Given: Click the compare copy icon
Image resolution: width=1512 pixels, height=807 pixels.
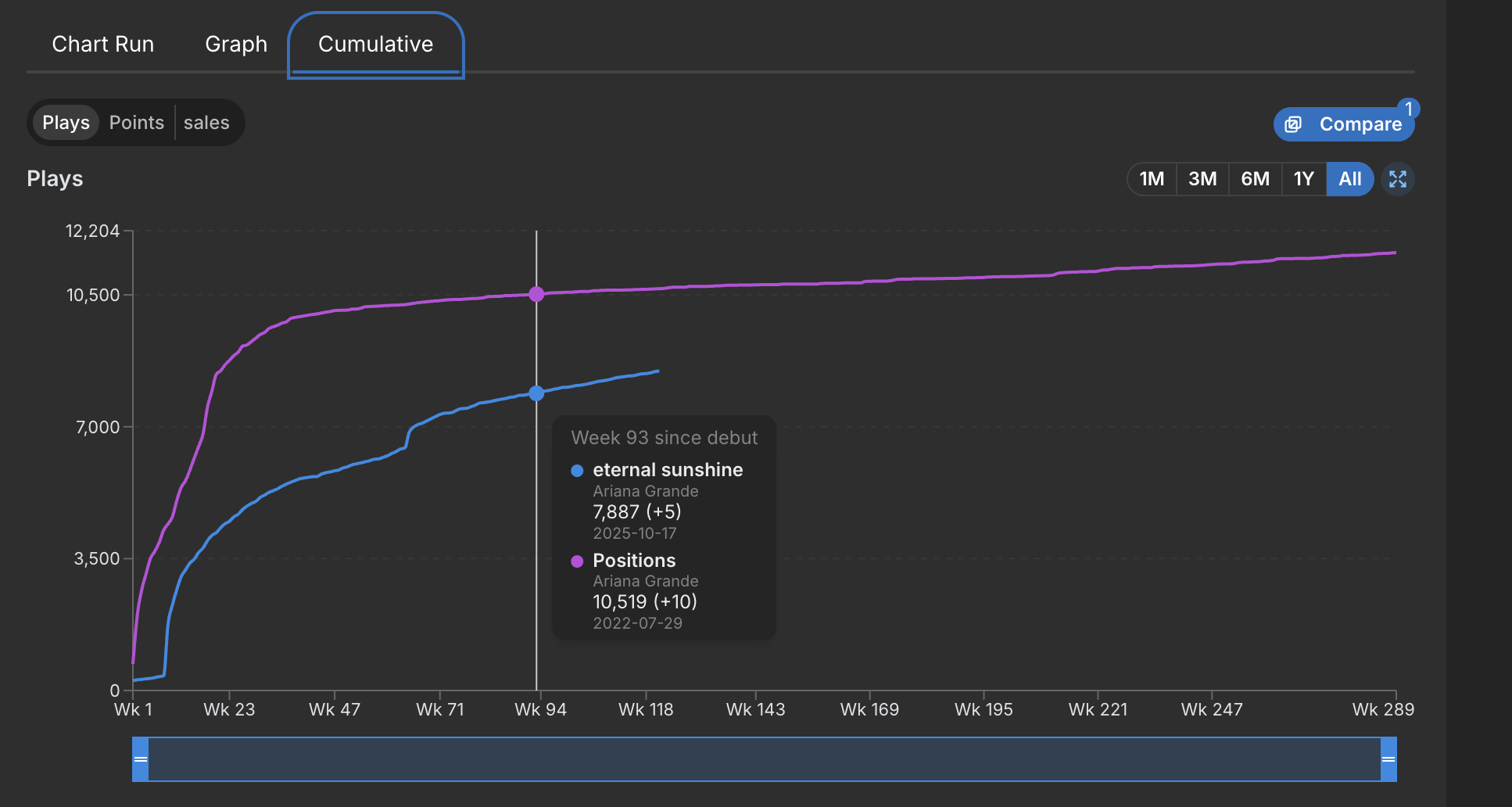Looking at the screenshot, I should click(x=1293, y=124).
